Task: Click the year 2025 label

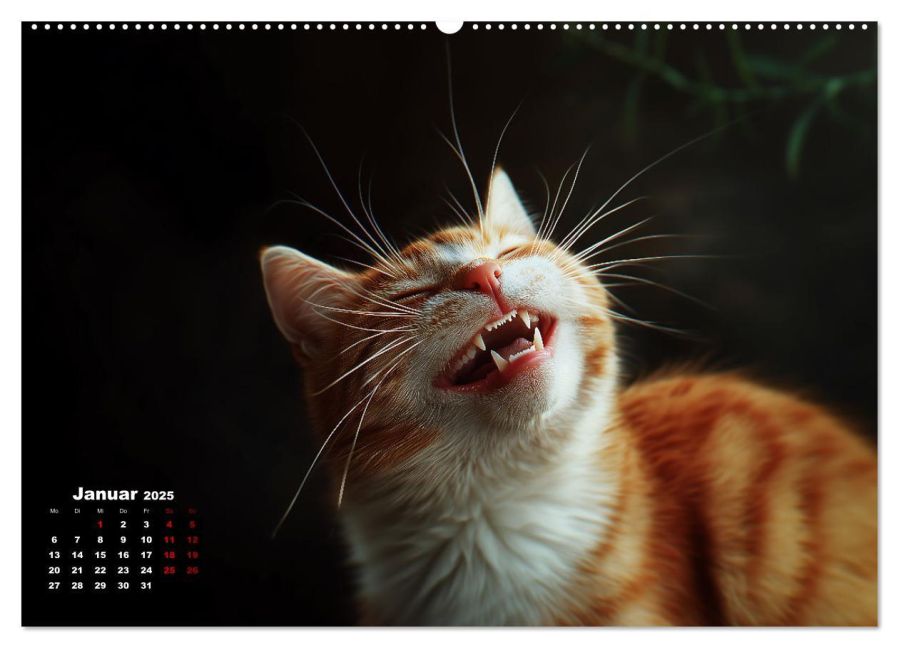Action: coord(158,496)
